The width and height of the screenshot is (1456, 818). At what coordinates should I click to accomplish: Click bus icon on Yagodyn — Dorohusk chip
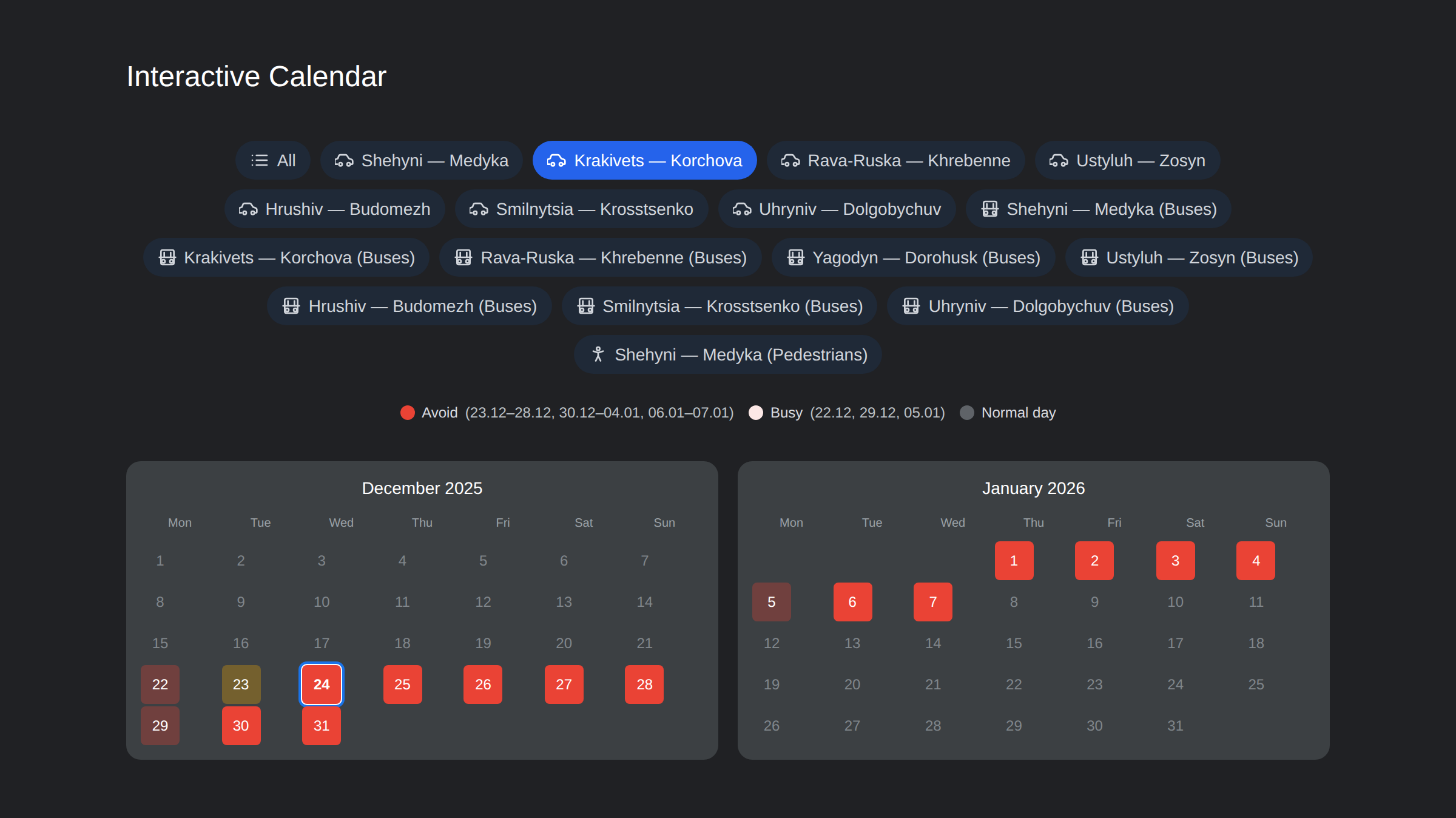coord(795,257)
